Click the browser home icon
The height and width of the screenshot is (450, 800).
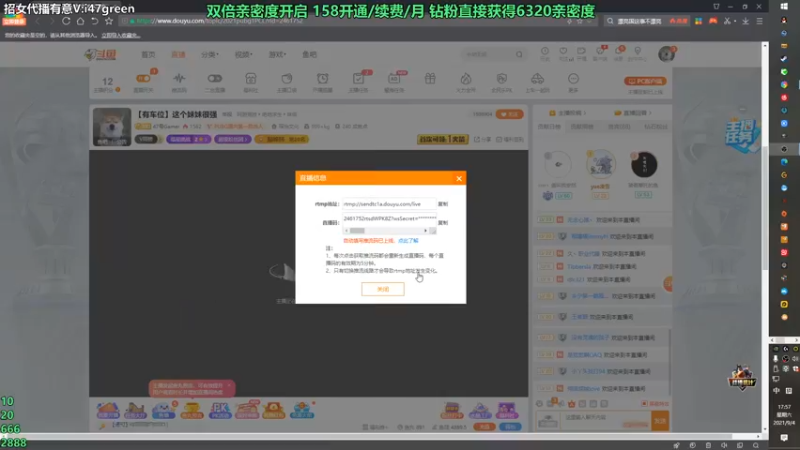(80, 21)
